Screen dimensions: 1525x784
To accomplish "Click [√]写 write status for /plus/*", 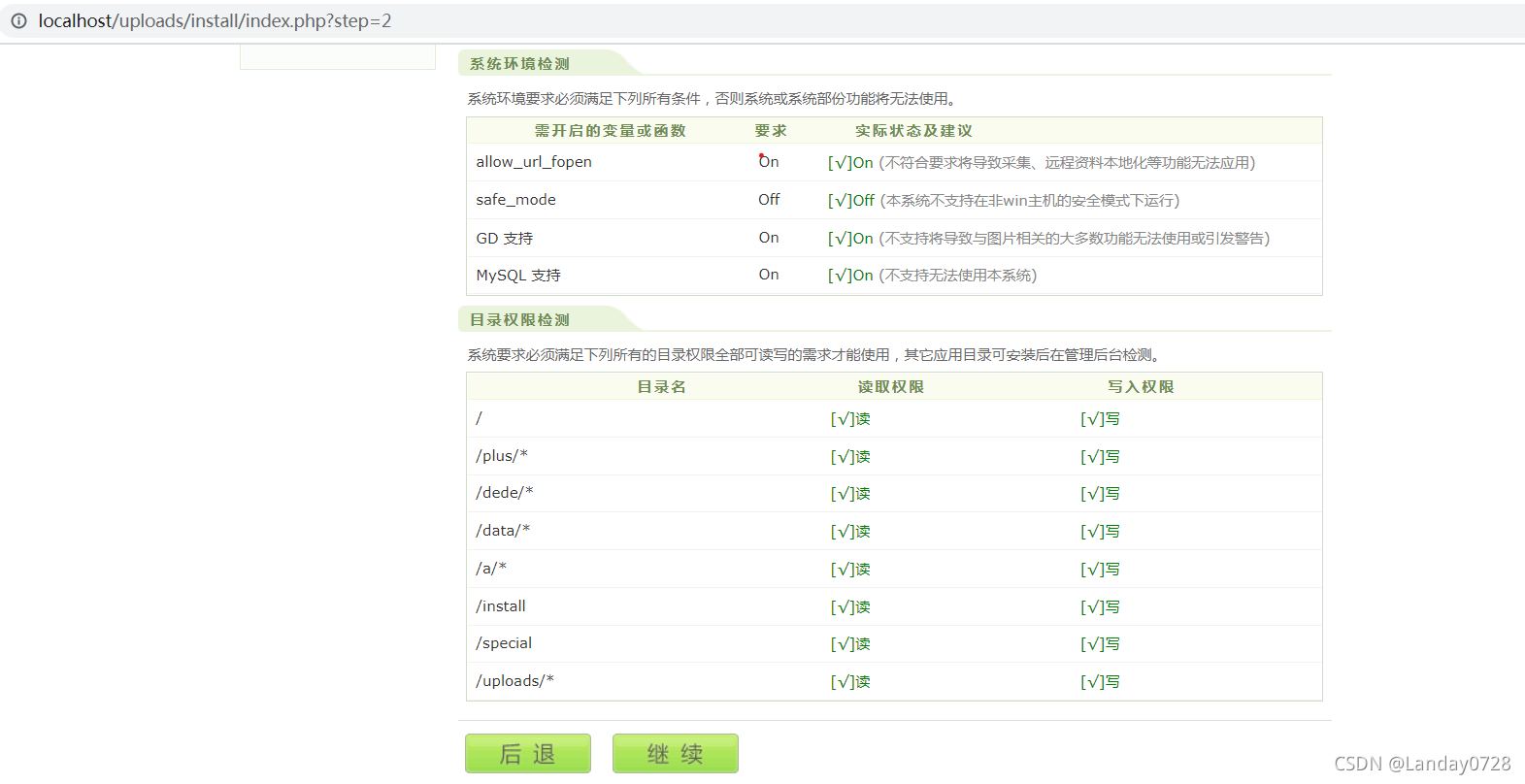I will [1101, 457].
